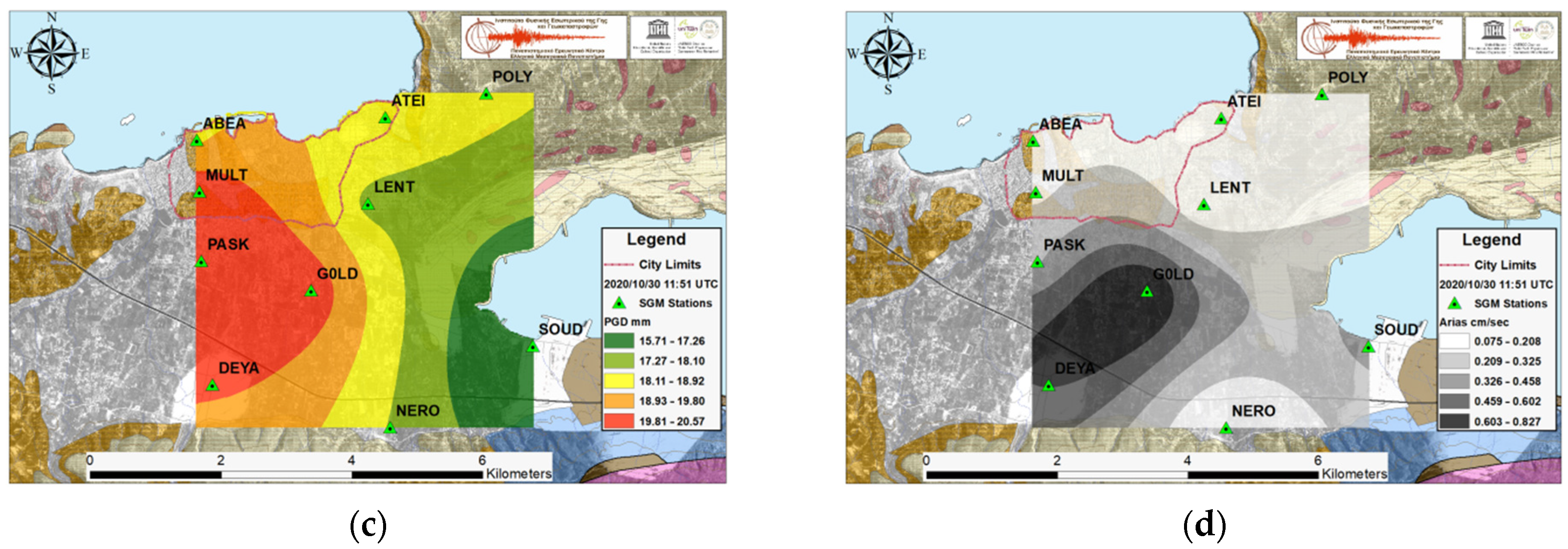Click the GOLD station marker on PGD map
This screenshot has width=1568, height=549.
311,291
